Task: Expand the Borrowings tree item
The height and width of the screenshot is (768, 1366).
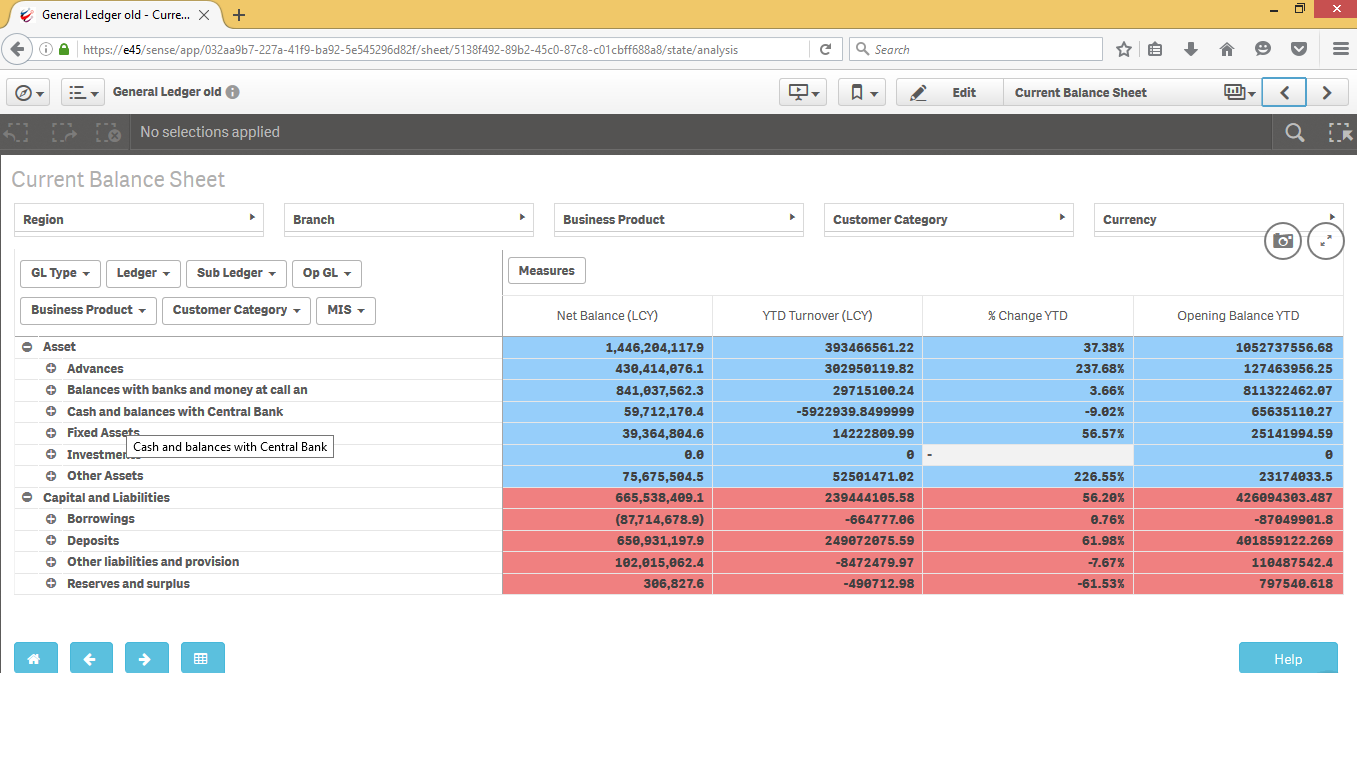Action: coord(51,518)
